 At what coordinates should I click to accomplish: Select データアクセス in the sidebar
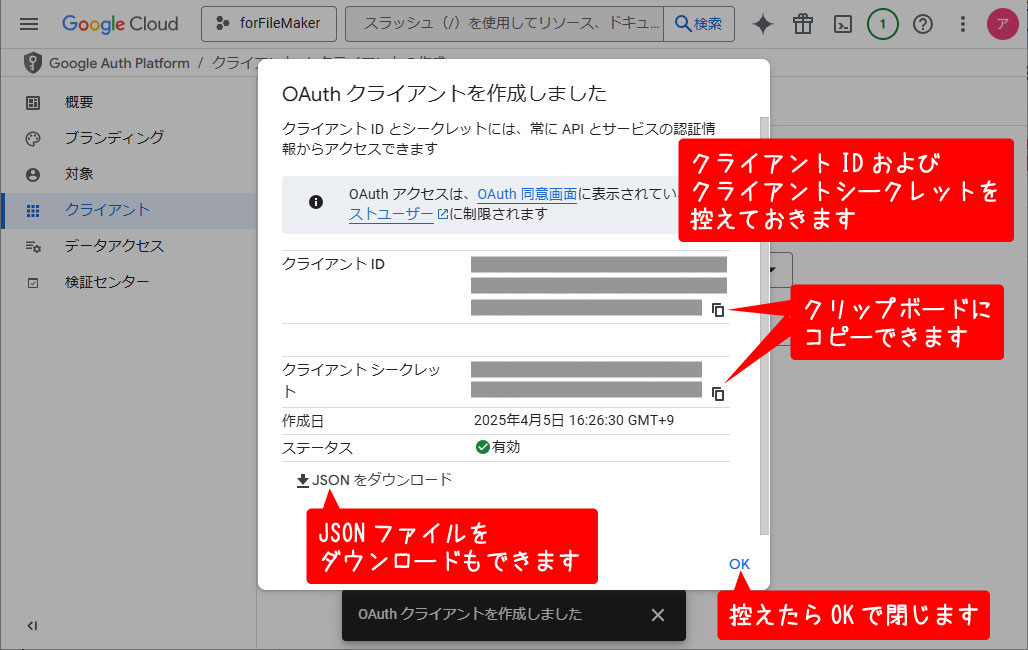point(128,246)
